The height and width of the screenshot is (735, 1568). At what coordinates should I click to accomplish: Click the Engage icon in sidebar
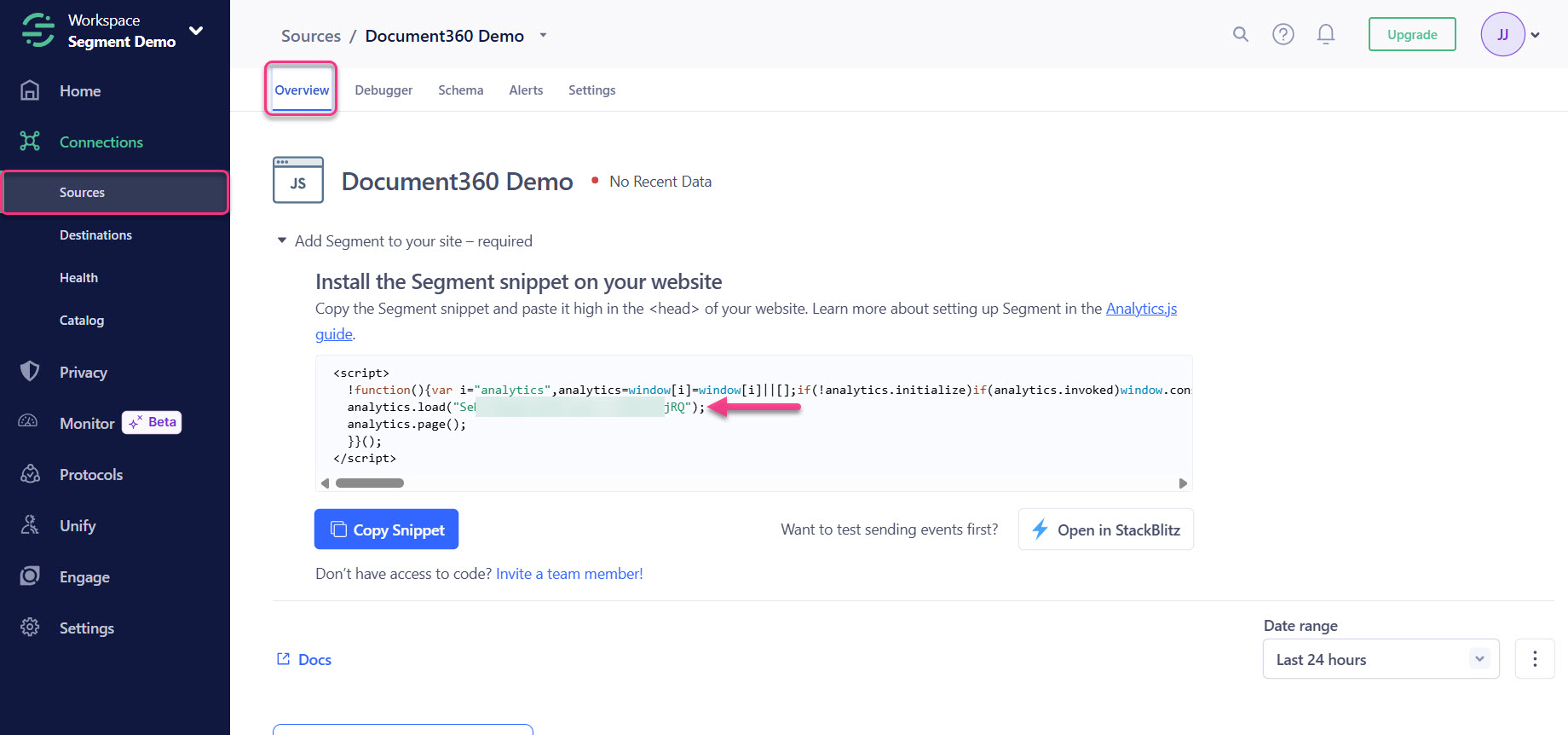click(30, 576)
